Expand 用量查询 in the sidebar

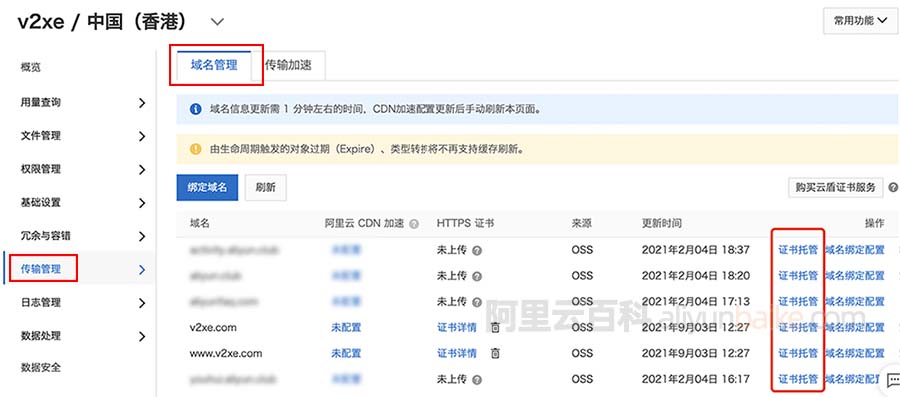pyautogui.click(x=142, y=103)
